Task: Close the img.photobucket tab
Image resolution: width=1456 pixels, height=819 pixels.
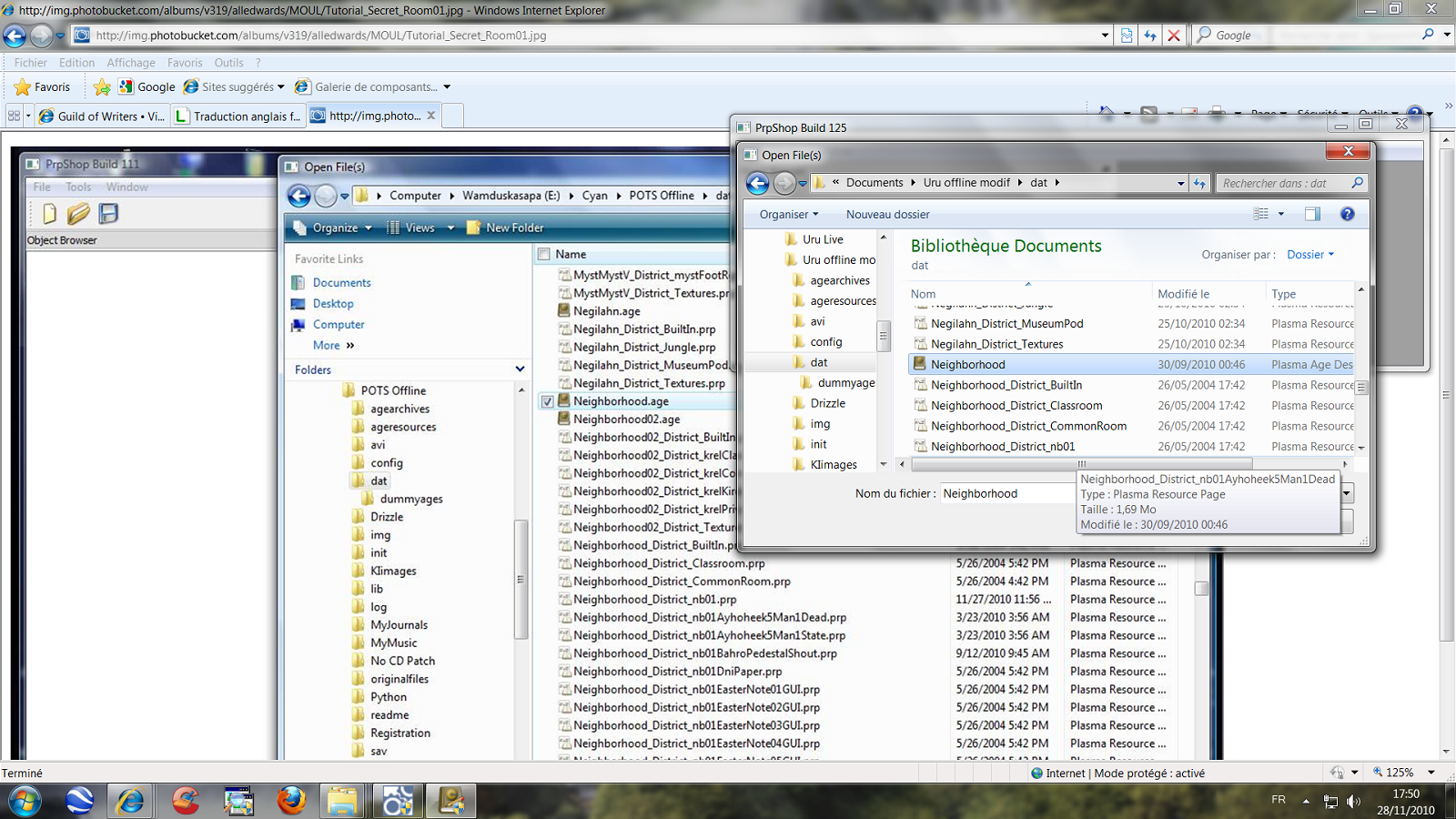Action: tap(431, 116)
